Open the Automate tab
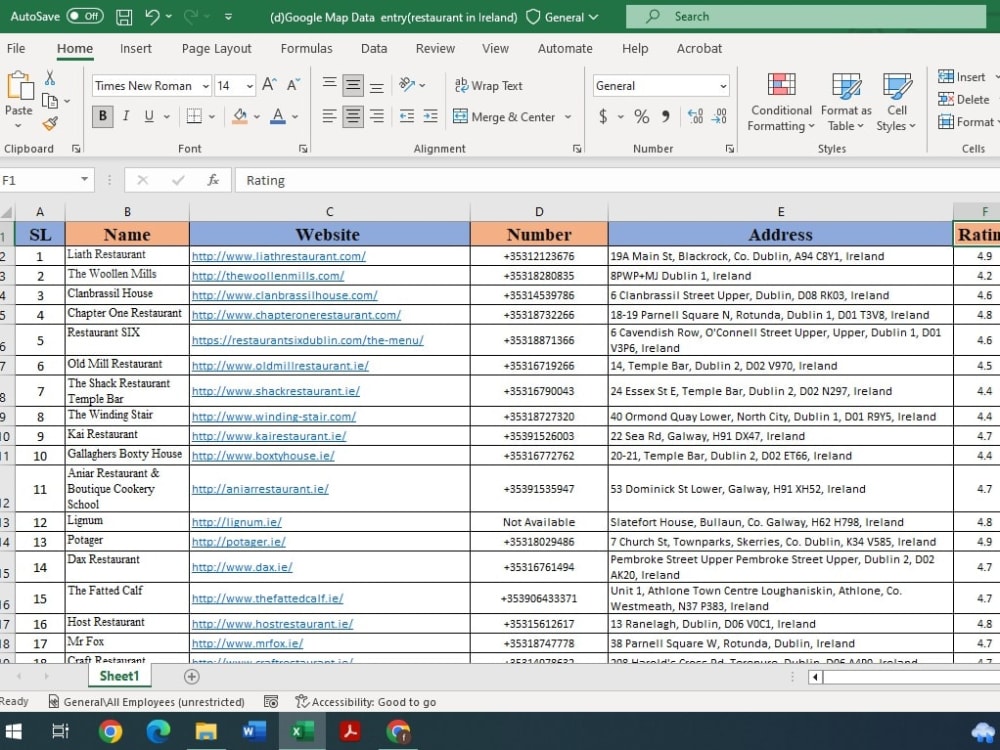Screen dimensions: 1000x750 pos(565,48)
